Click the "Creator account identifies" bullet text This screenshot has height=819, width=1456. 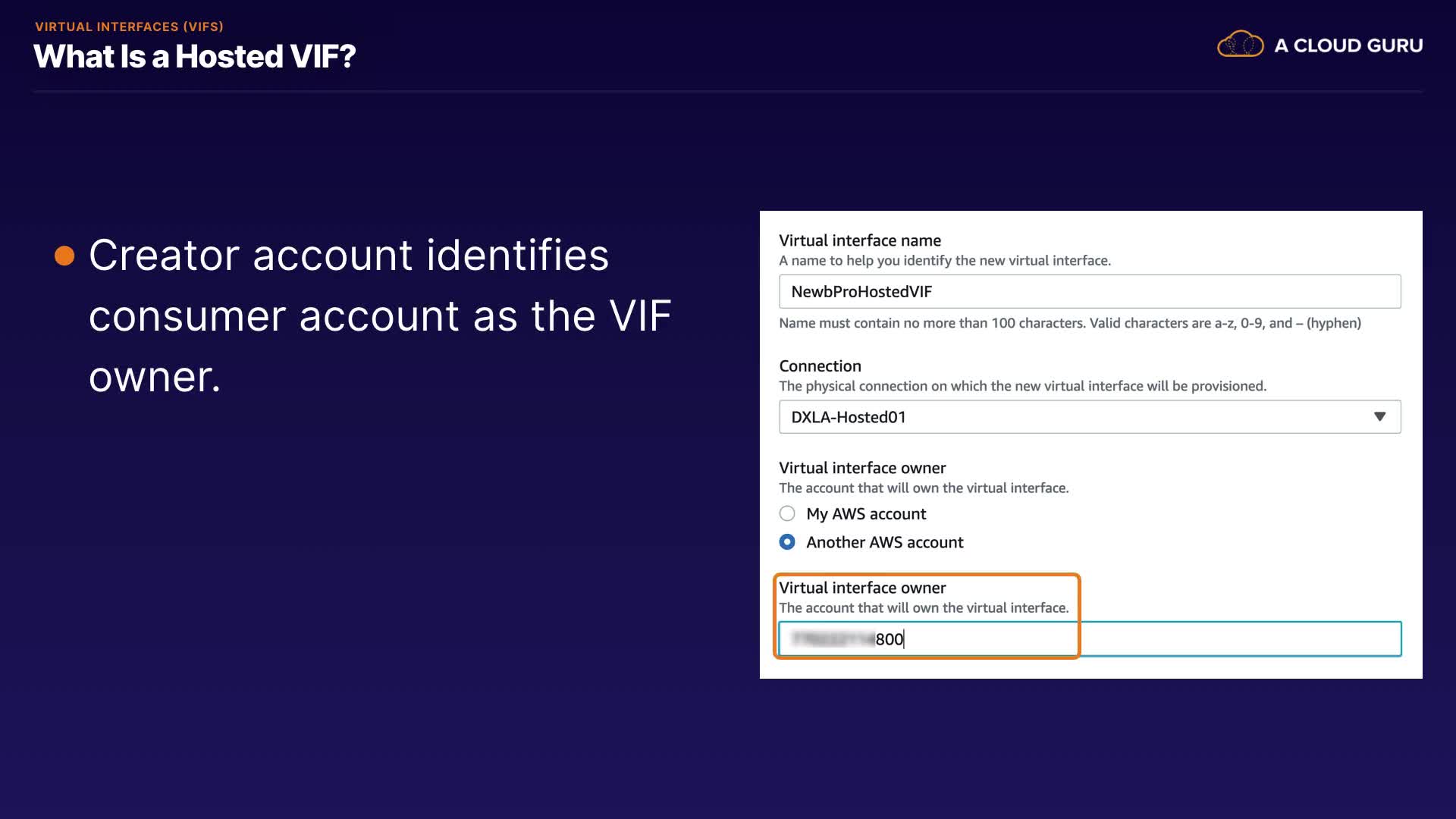[x=349, y=256]
